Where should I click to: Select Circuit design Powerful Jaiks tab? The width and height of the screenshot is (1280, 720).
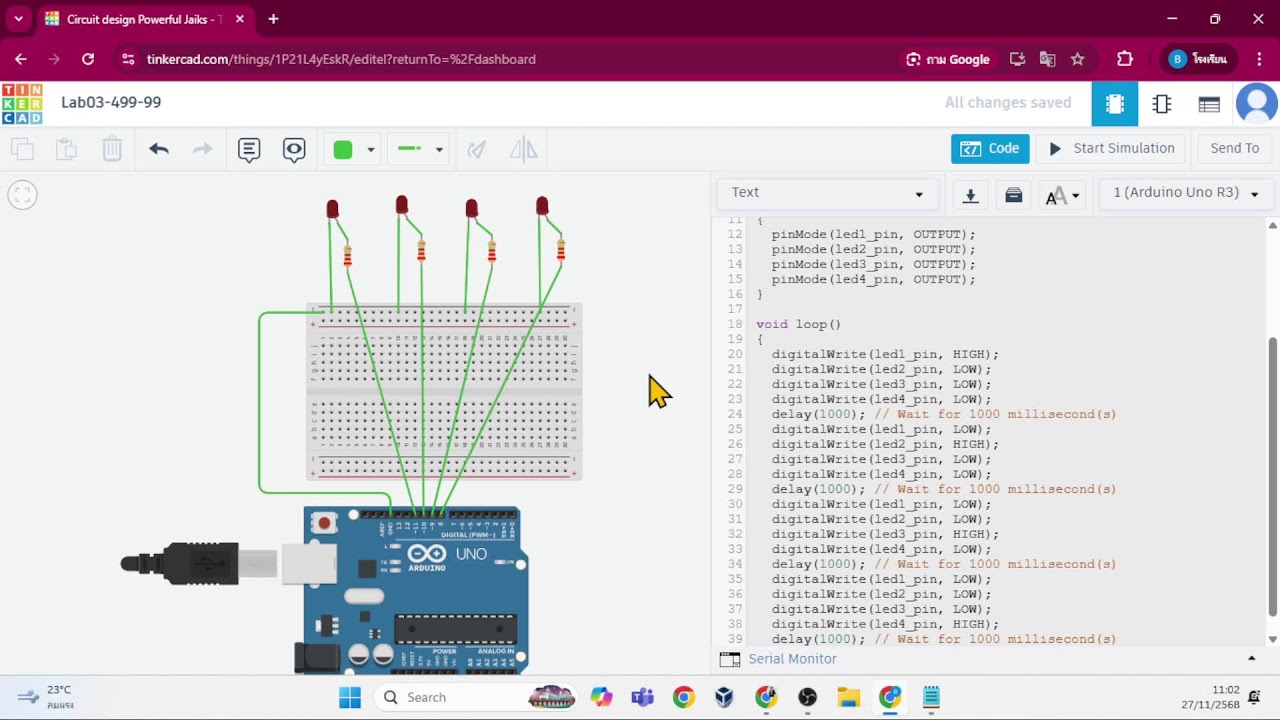(x=145, y=19)
